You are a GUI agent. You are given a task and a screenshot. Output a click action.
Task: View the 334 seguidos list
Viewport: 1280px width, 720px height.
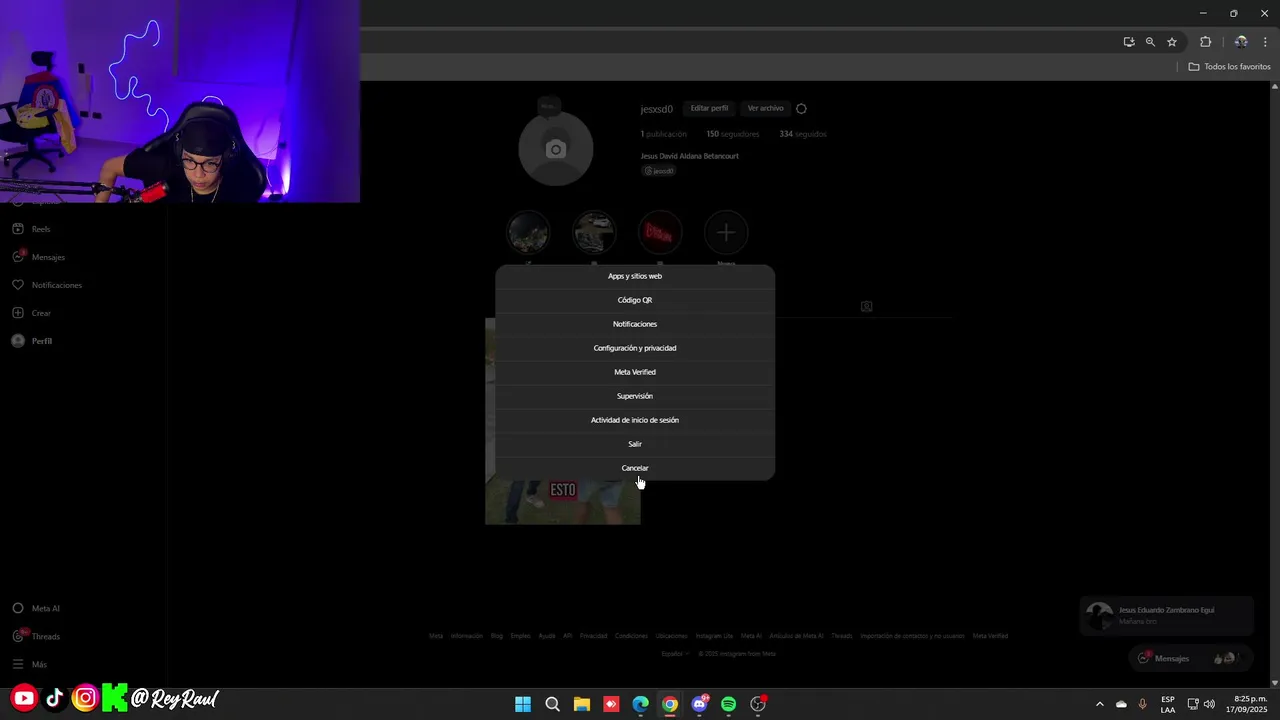pyautogui.click(x=803, y=134)
